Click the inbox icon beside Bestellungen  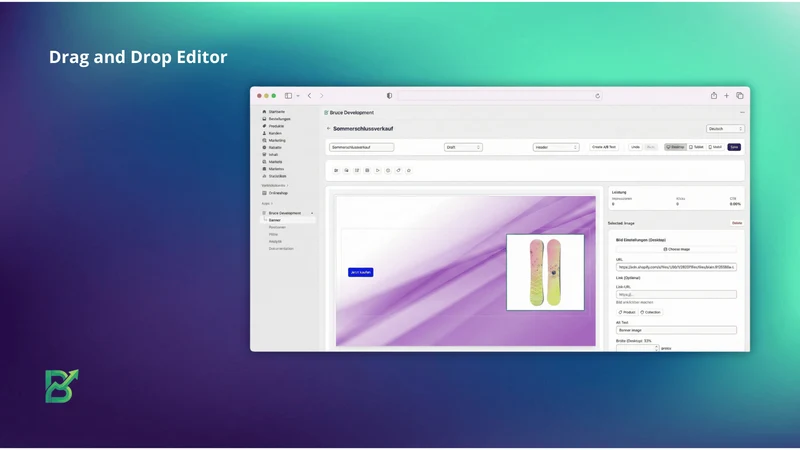pos(264,119)
